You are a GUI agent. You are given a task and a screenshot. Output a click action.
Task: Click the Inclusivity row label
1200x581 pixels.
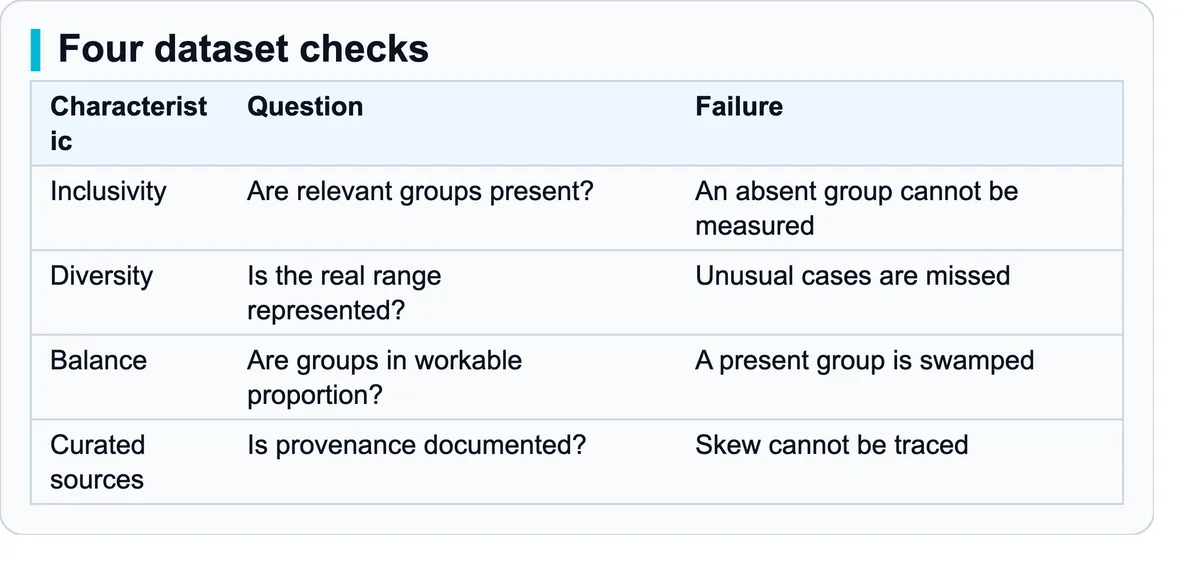point(108,191)
